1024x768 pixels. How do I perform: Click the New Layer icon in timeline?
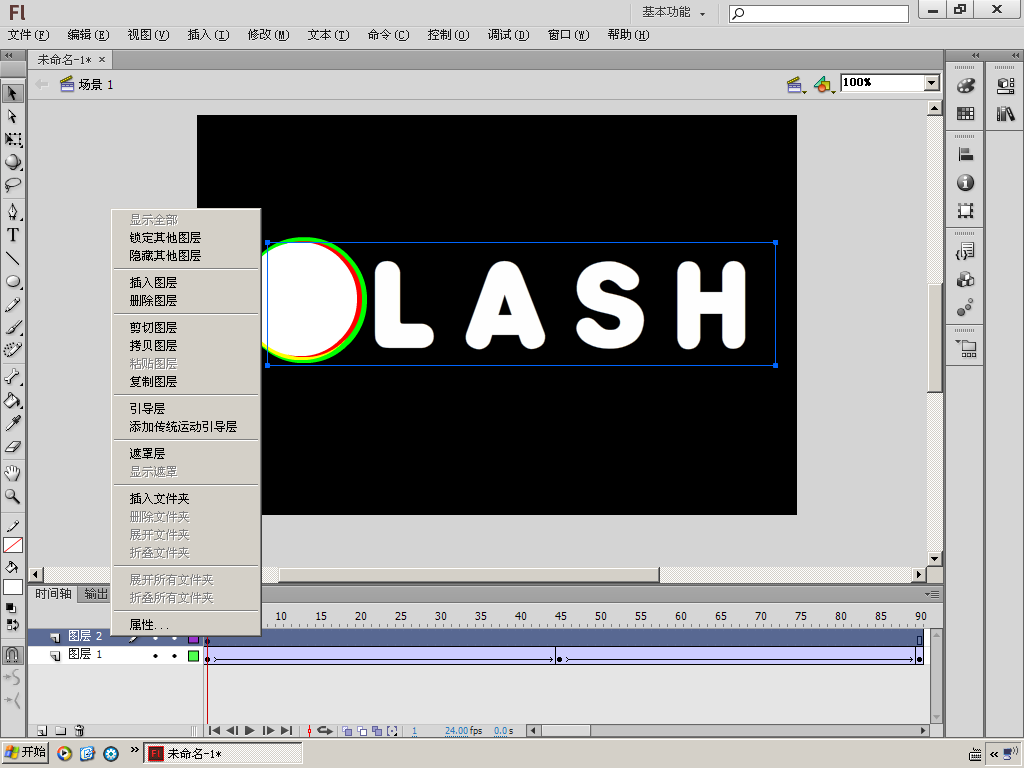click(42, 730)
